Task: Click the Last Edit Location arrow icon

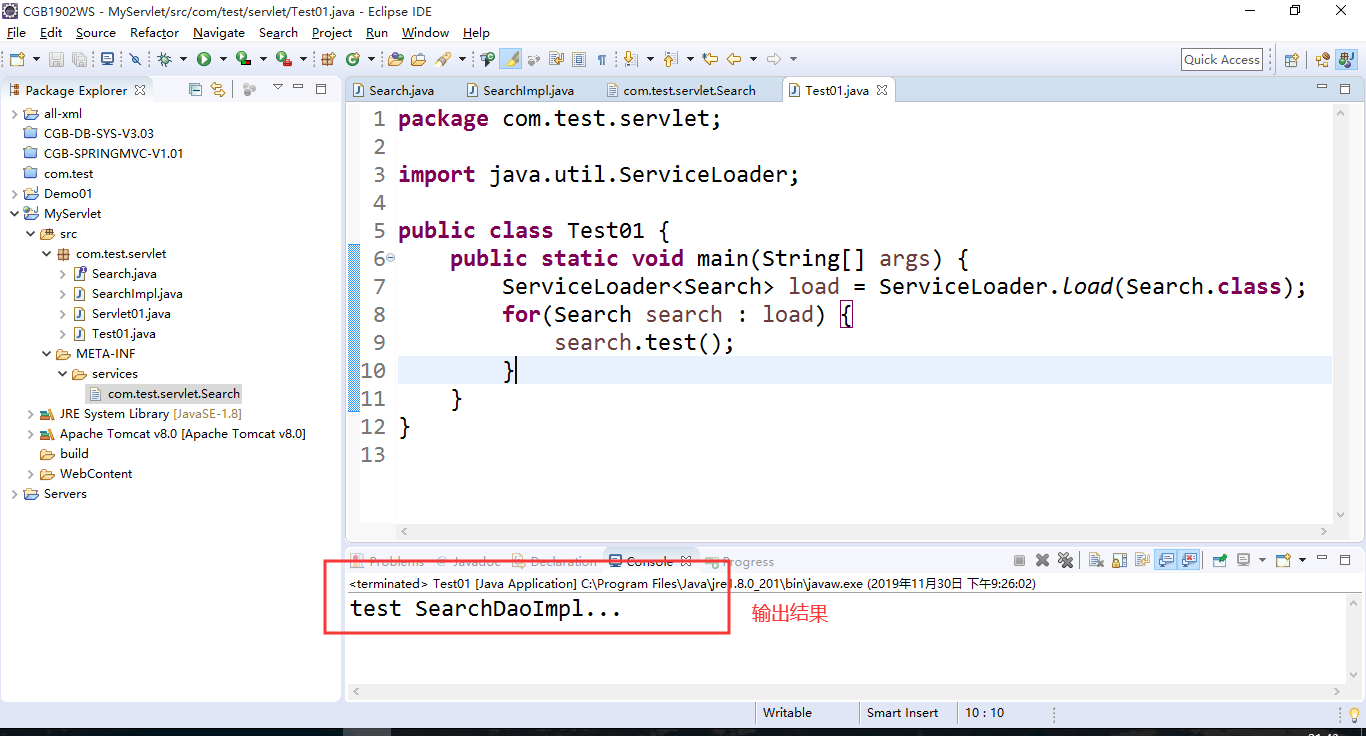Action: point(710,59)
